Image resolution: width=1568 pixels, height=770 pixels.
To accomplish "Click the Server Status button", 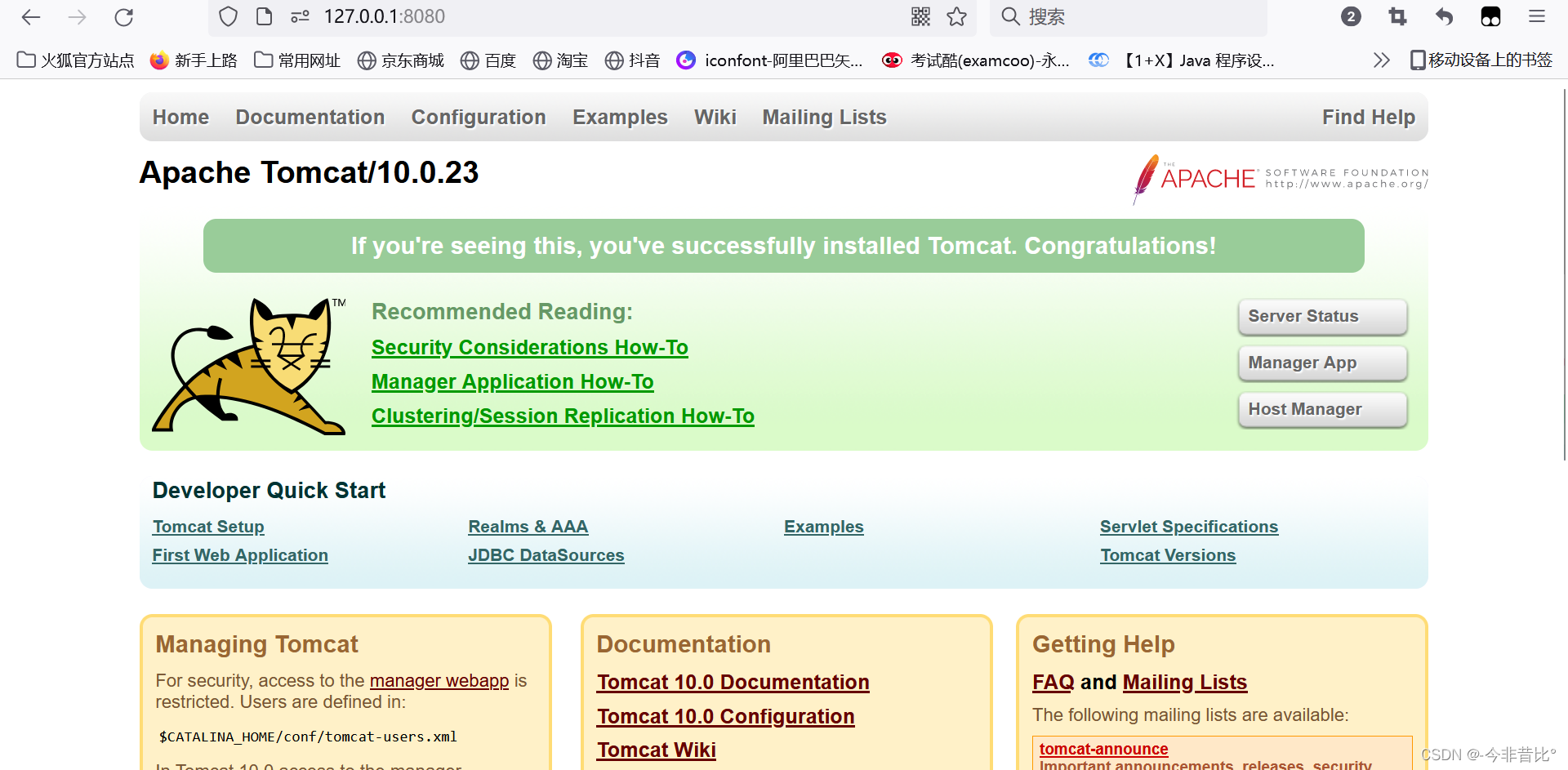I will pos(1322,317).
